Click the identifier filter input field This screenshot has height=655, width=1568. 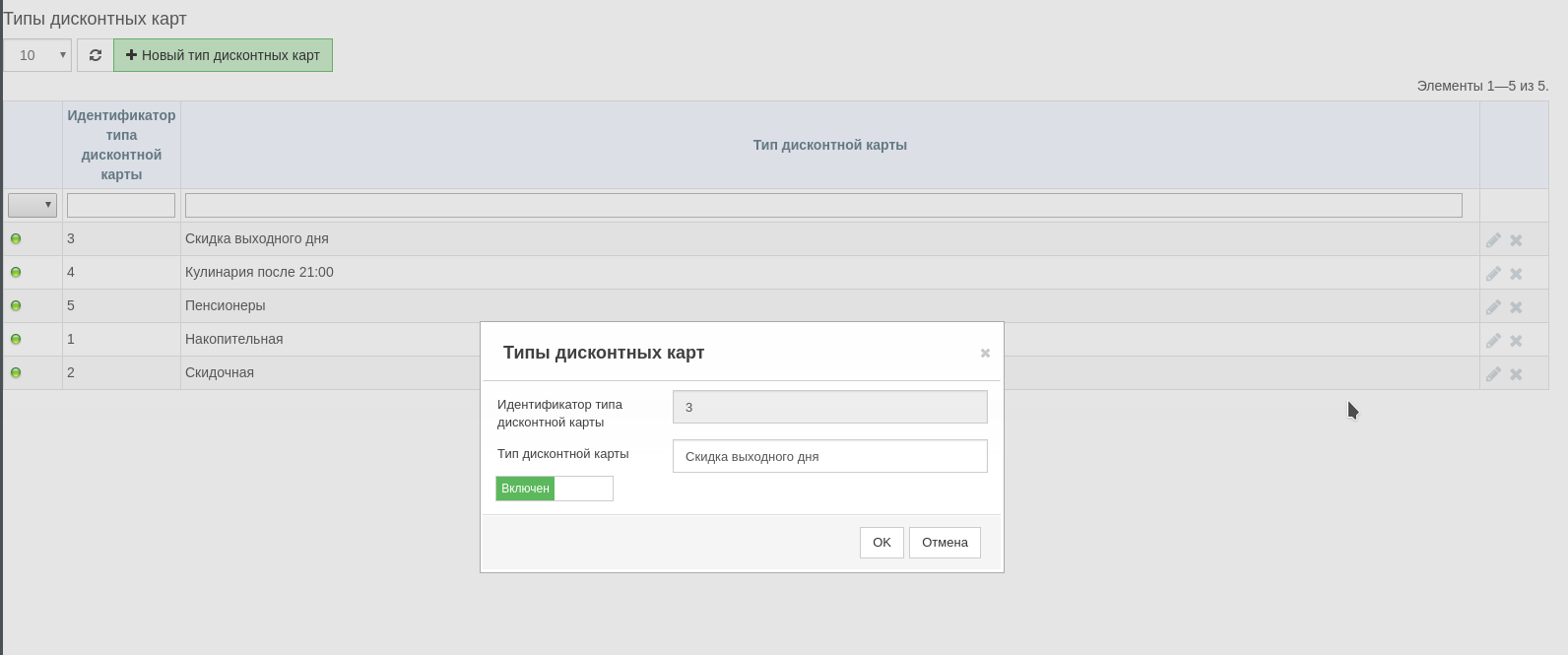point(121,205)
